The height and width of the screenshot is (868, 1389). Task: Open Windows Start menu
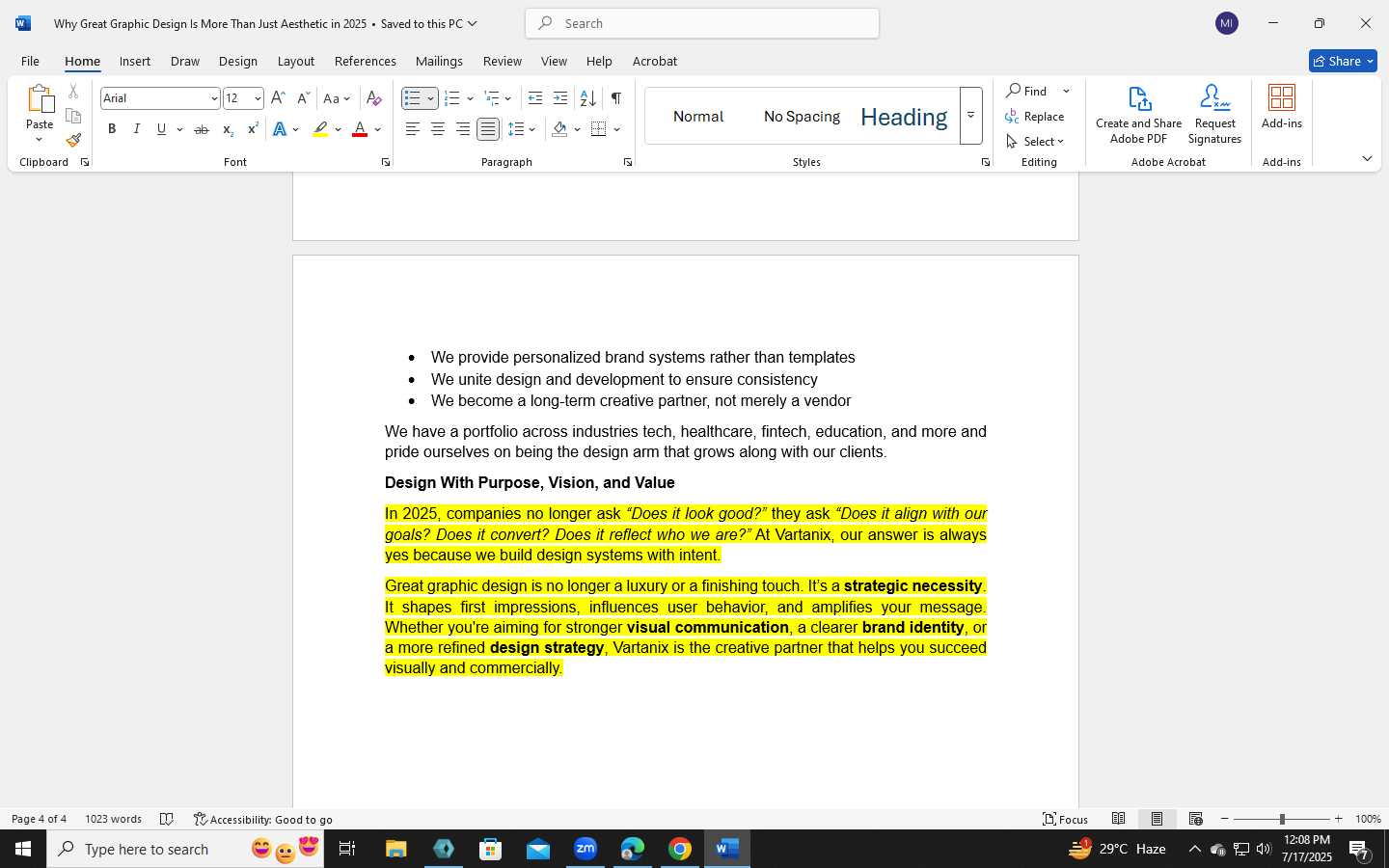[23, 849]
